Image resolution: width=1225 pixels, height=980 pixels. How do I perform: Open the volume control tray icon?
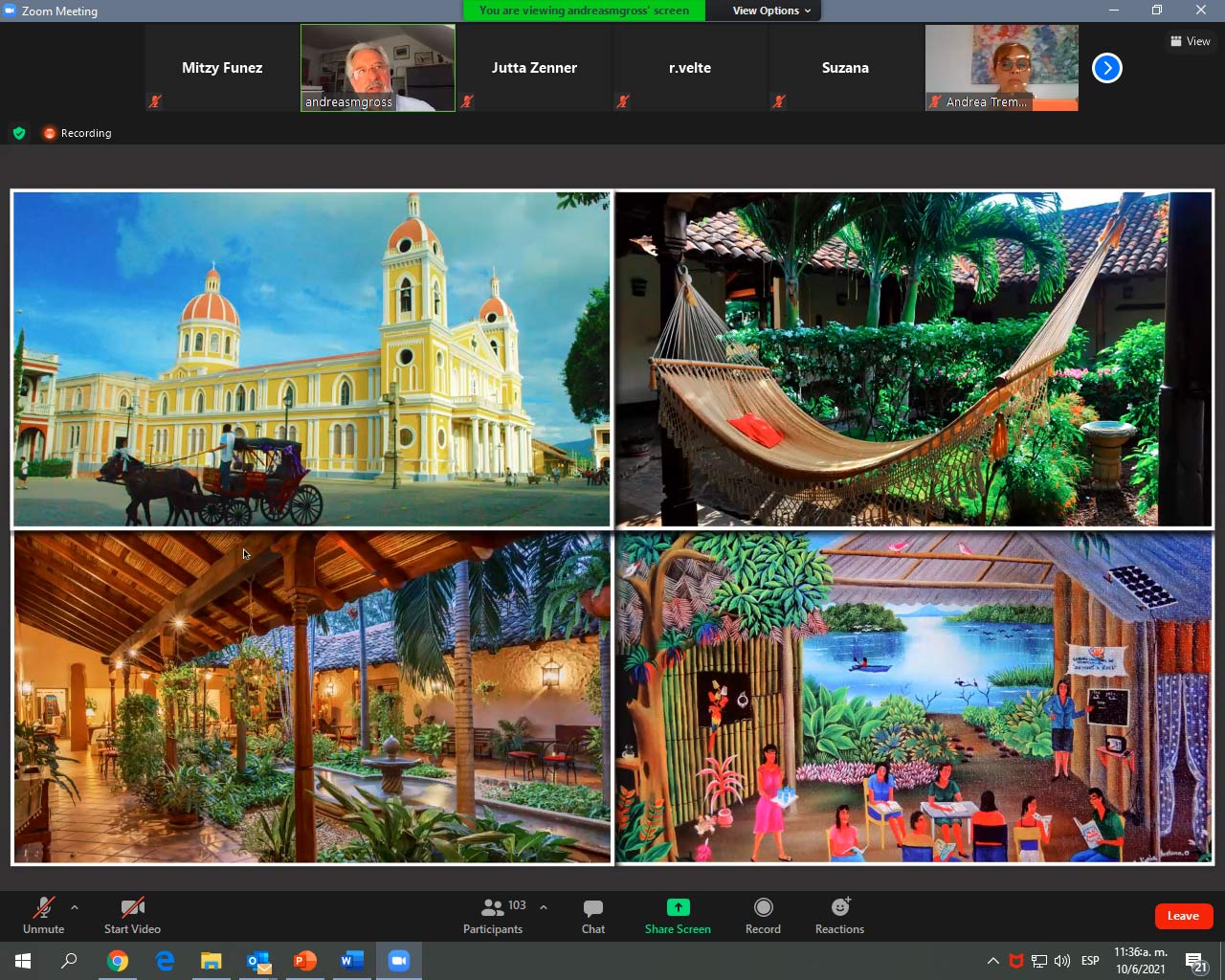pyautogui.click(x=1062, y=961)
